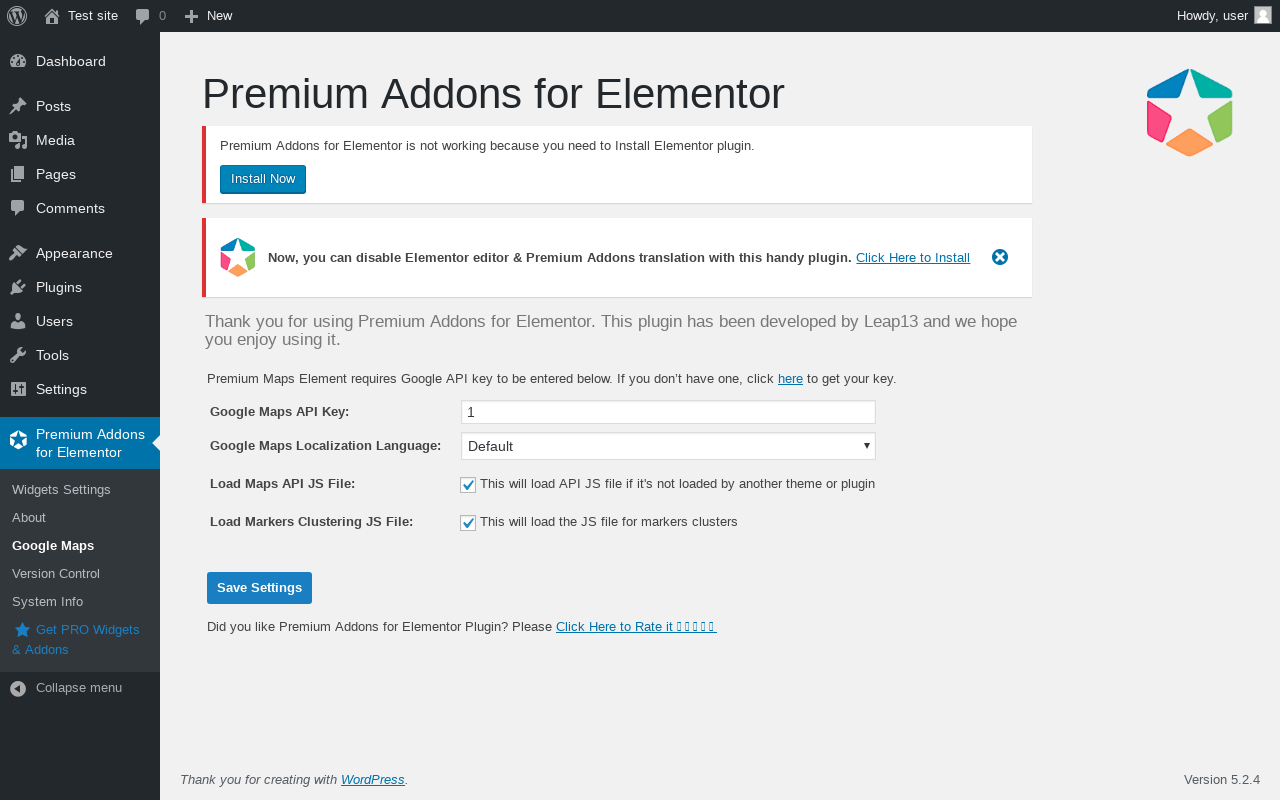The width and height of the screenshot is (1280, 800).
Task: Click the Tools wrench icon
Action: 18,355
